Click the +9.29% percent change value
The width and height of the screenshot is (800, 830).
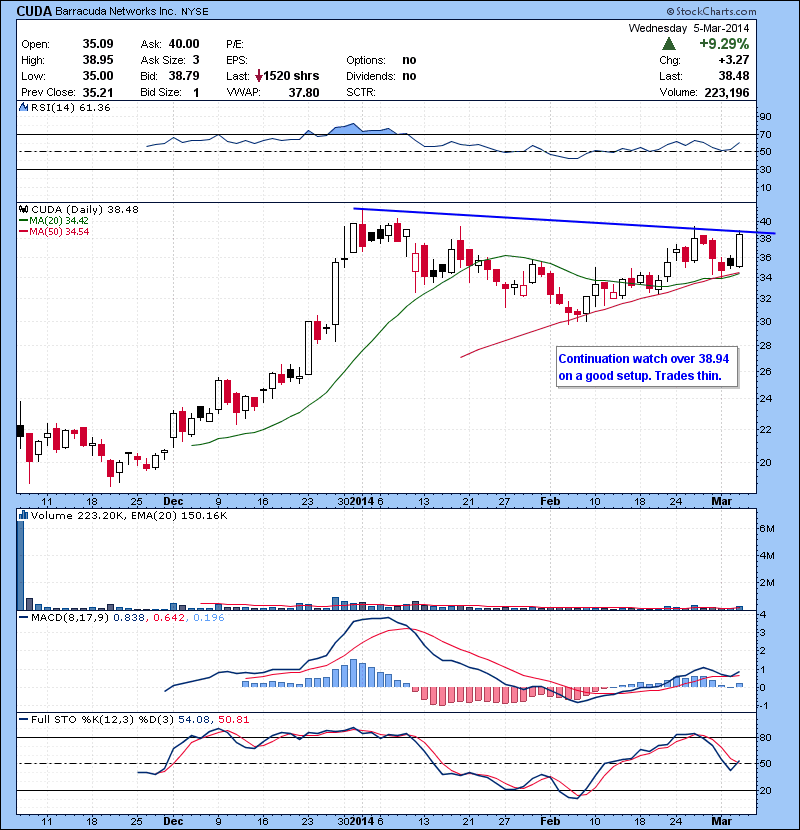coord(724,43)
